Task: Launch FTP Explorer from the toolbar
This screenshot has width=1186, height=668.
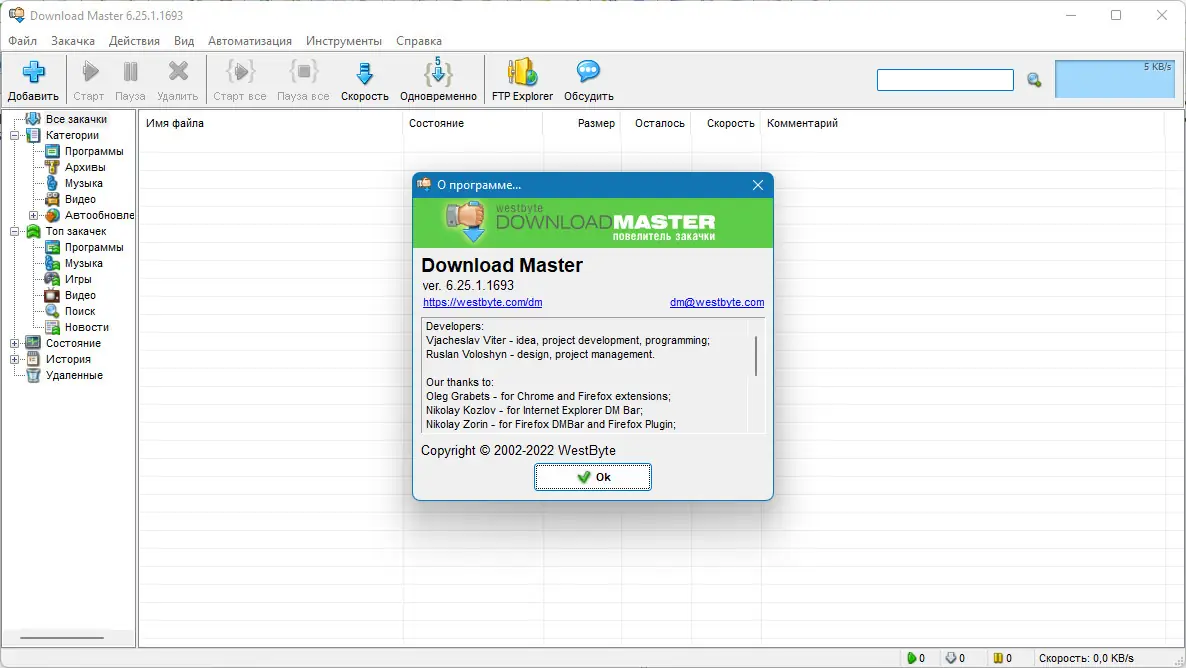Action: [x=521, y=79]
